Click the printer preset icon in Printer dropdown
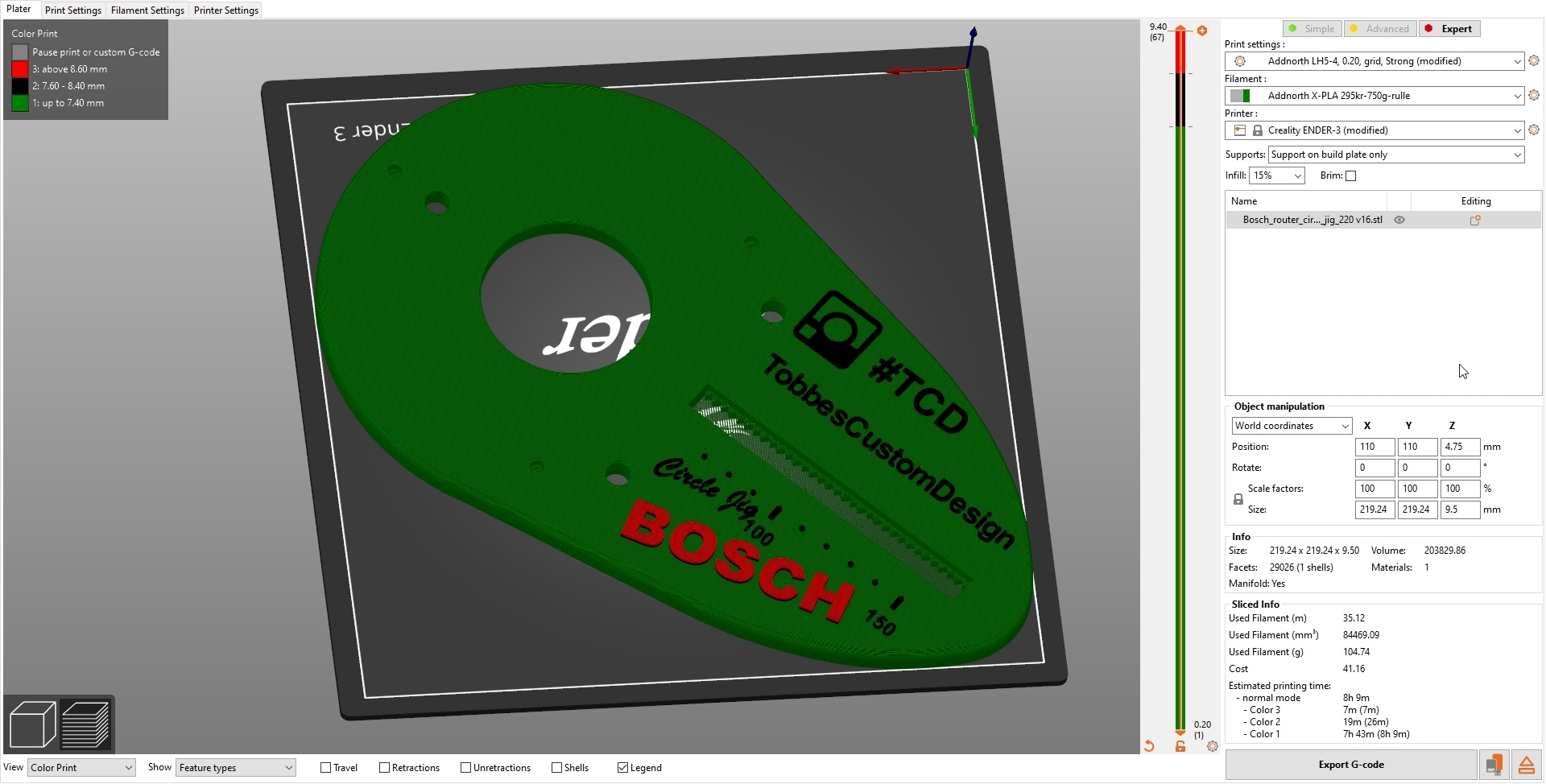Screen dimensions: 1546x784 (1240, 130)
